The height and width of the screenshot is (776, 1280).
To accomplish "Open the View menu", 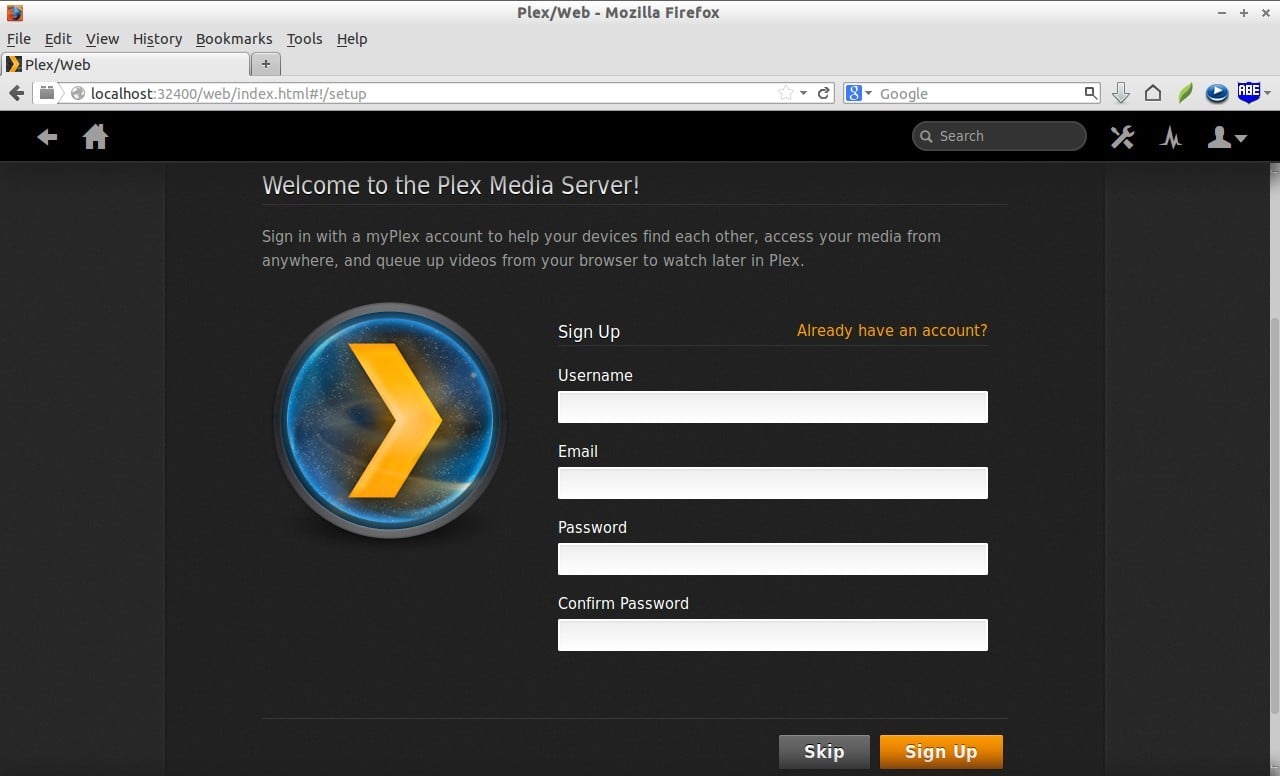I will coord(102,39).
